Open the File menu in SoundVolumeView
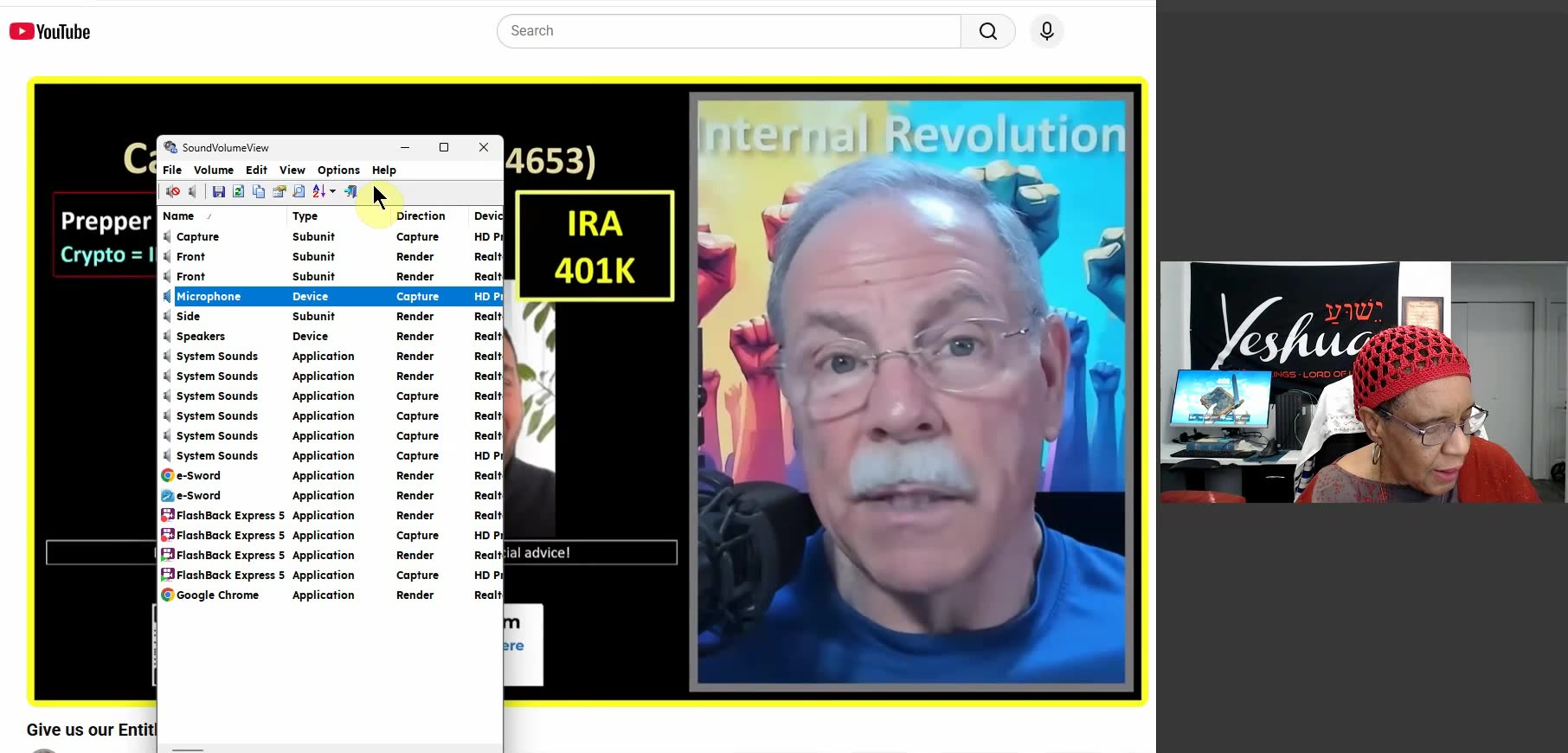Screen dimensions: 1568x753 (172, 171)
